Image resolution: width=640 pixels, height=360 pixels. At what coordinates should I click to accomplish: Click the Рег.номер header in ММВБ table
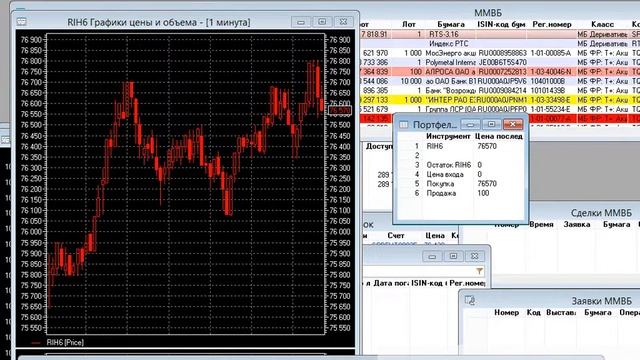(552, 24)
